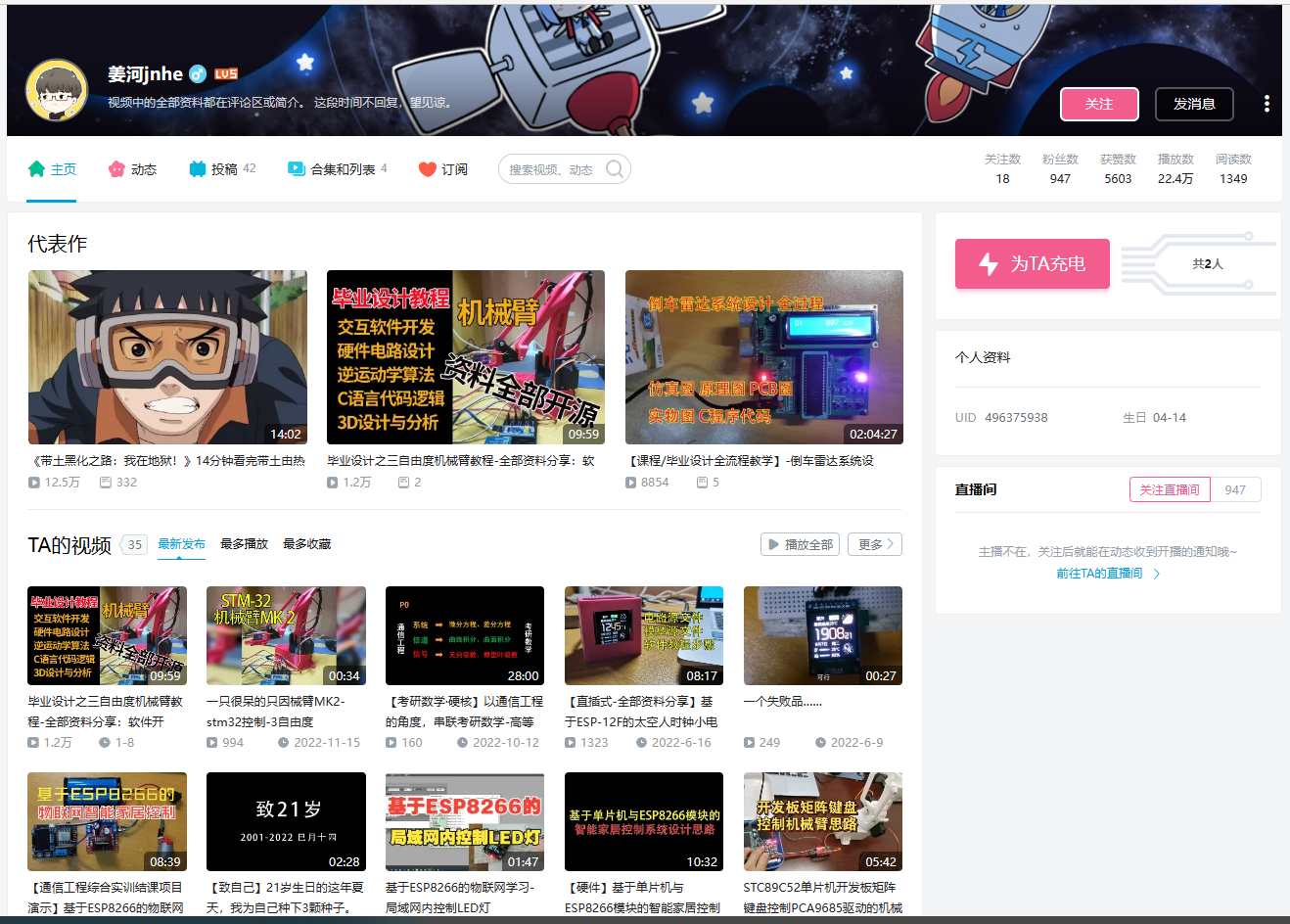Viewport: 1290px width, 924px height.
Task: Click the 发消息 message button
Action: tap(1194, 104)
